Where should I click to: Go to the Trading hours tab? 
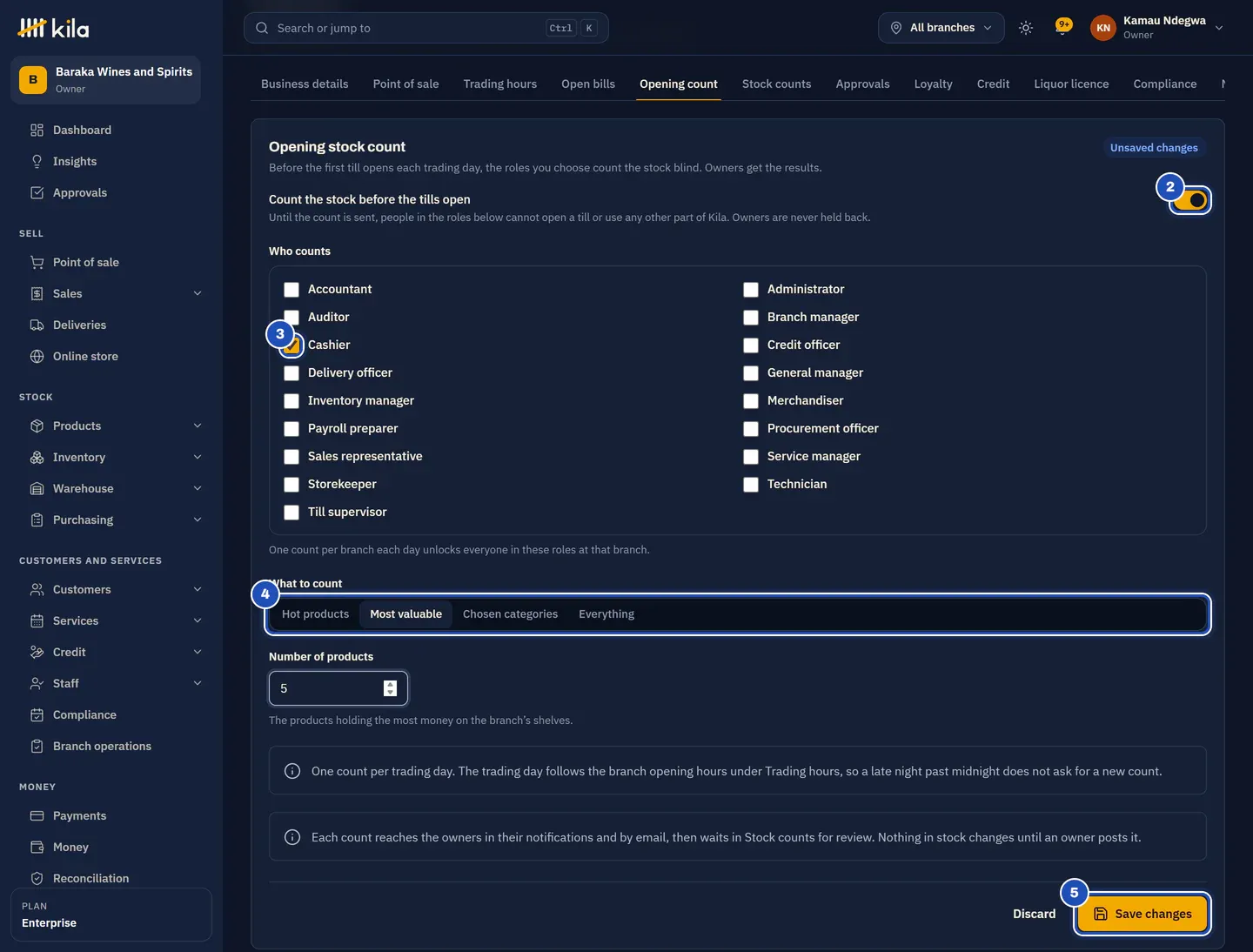point(499,84)
